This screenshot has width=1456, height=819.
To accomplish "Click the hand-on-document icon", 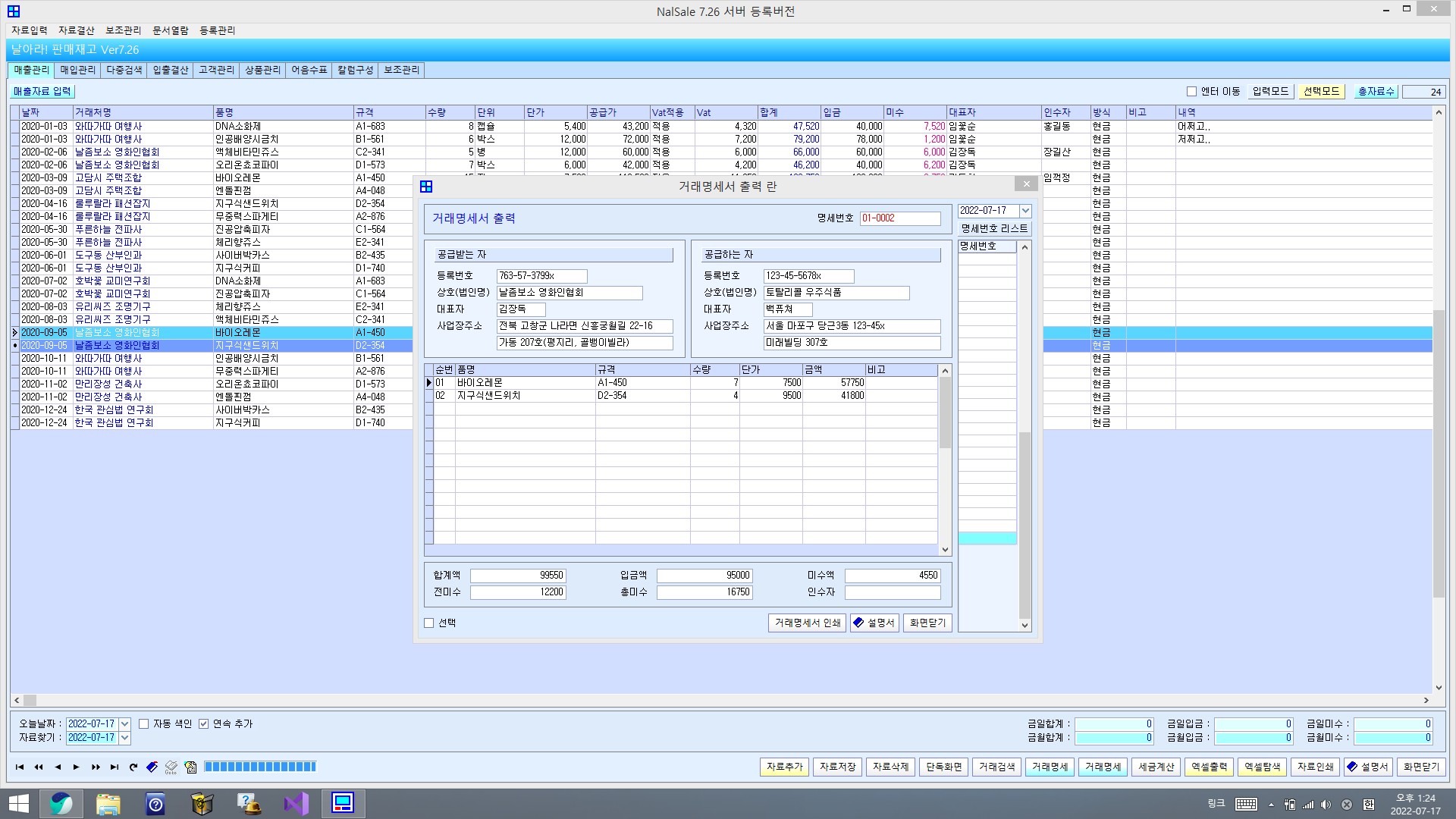I will click(x=190, y=767).
